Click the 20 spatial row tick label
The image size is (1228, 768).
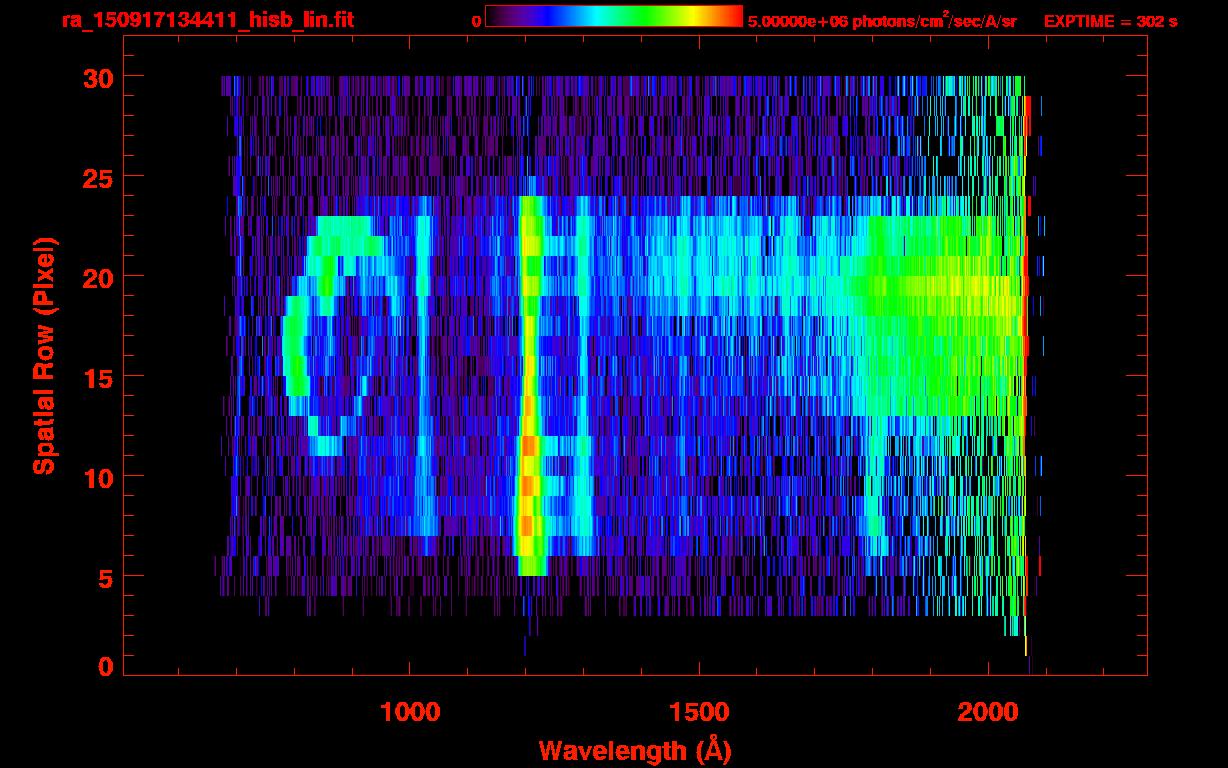click(96, 276)
